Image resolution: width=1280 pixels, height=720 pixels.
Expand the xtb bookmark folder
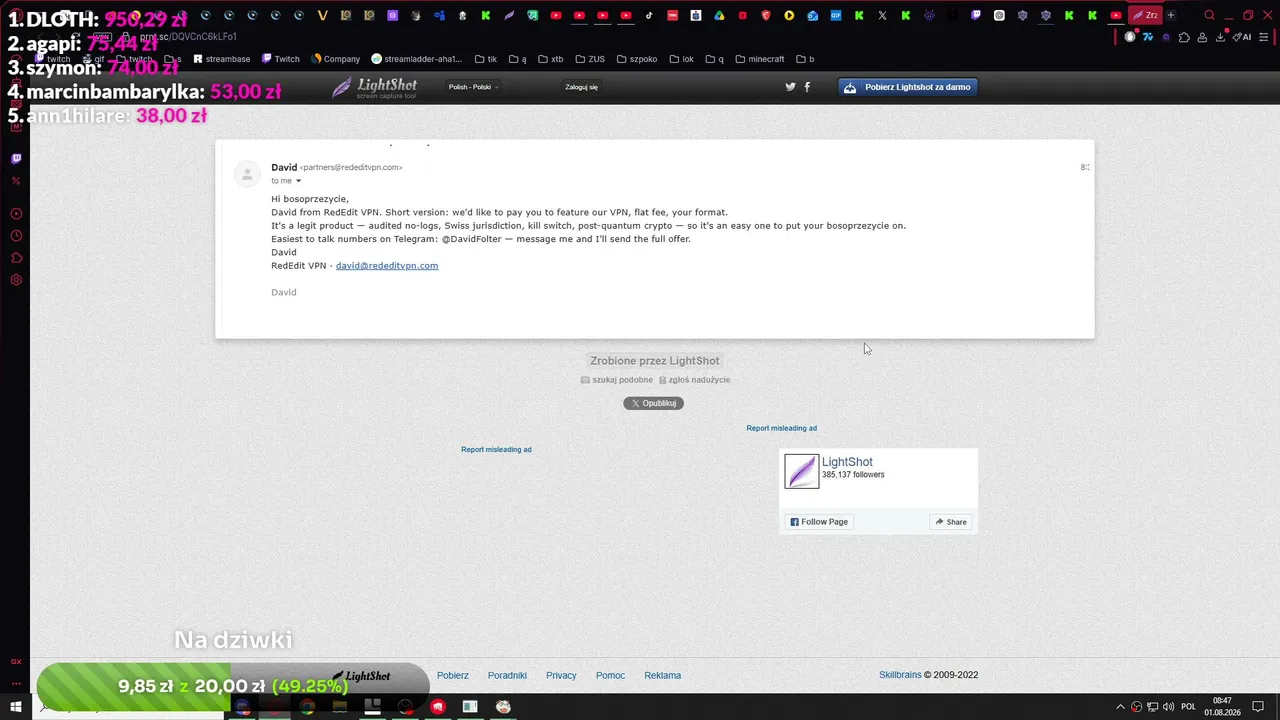pos(551,59)
